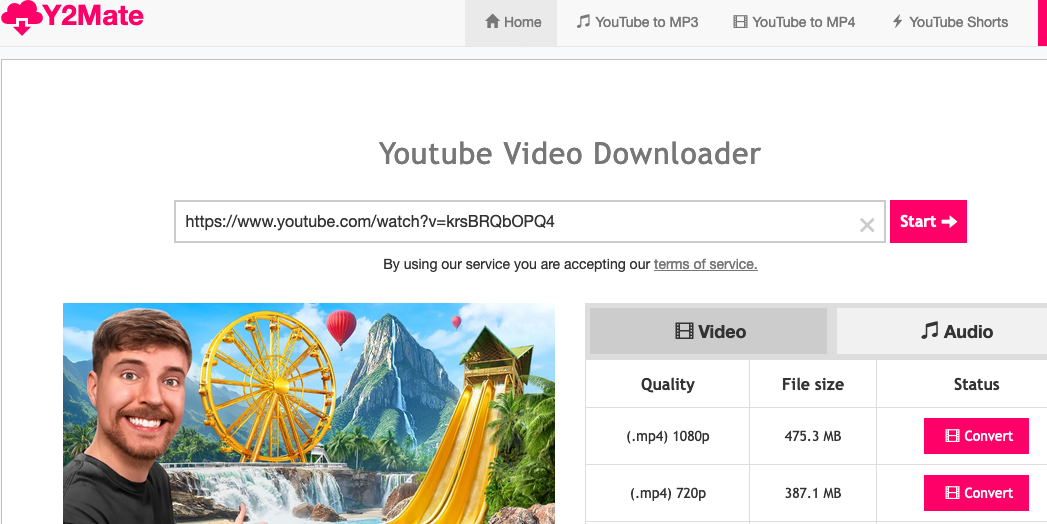Click the 475.3 MB file size
The image size is (1047, 524).
813,437
